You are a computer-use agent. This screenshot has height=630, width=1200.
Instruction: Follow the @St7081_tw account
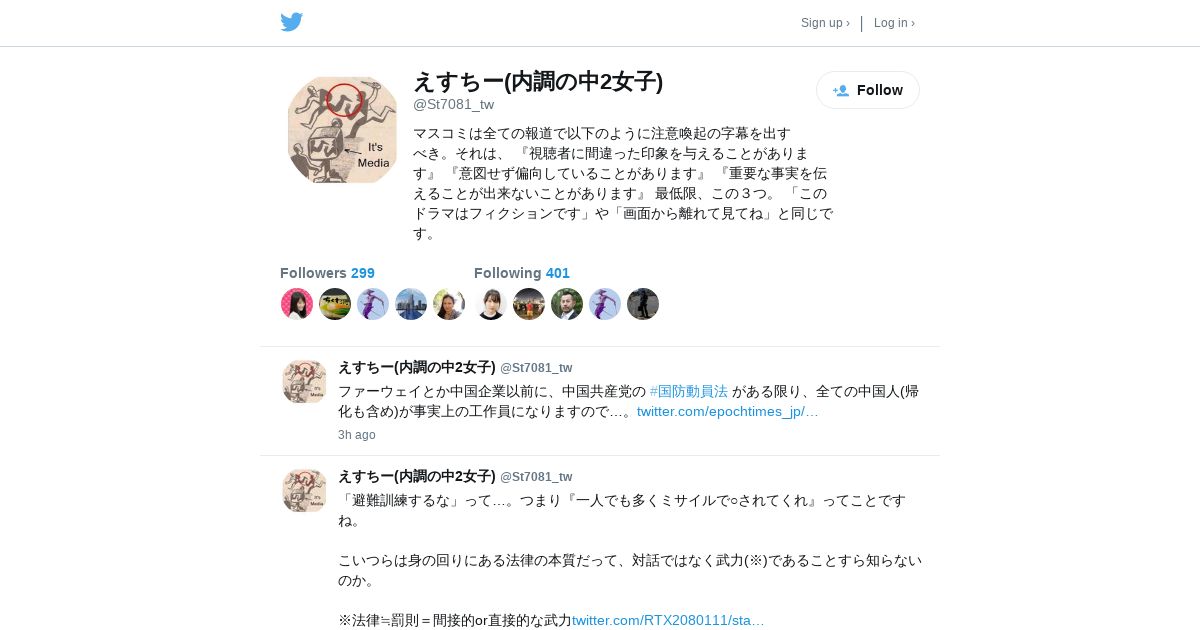coord(868,90)
